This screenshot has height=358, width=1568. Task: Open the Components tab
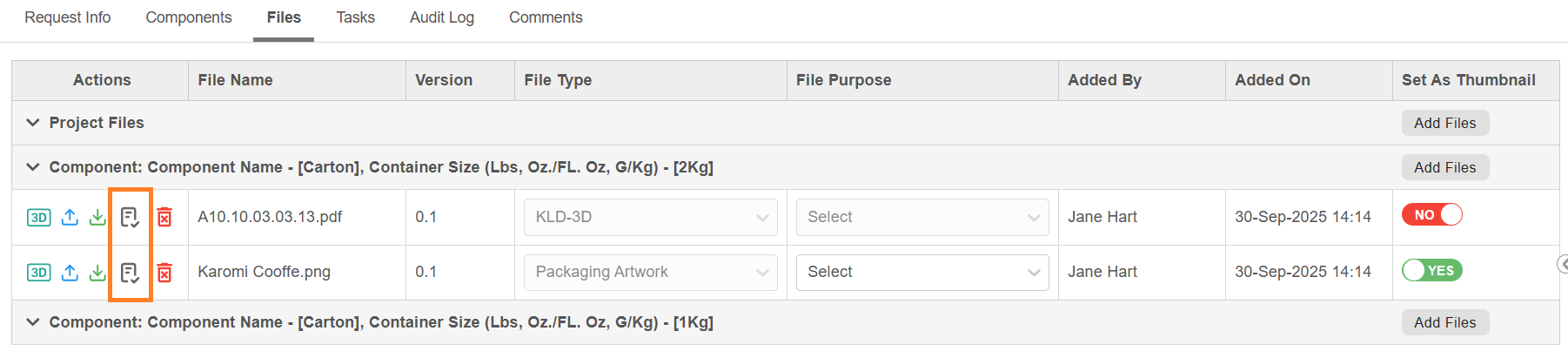coord(189,17)
